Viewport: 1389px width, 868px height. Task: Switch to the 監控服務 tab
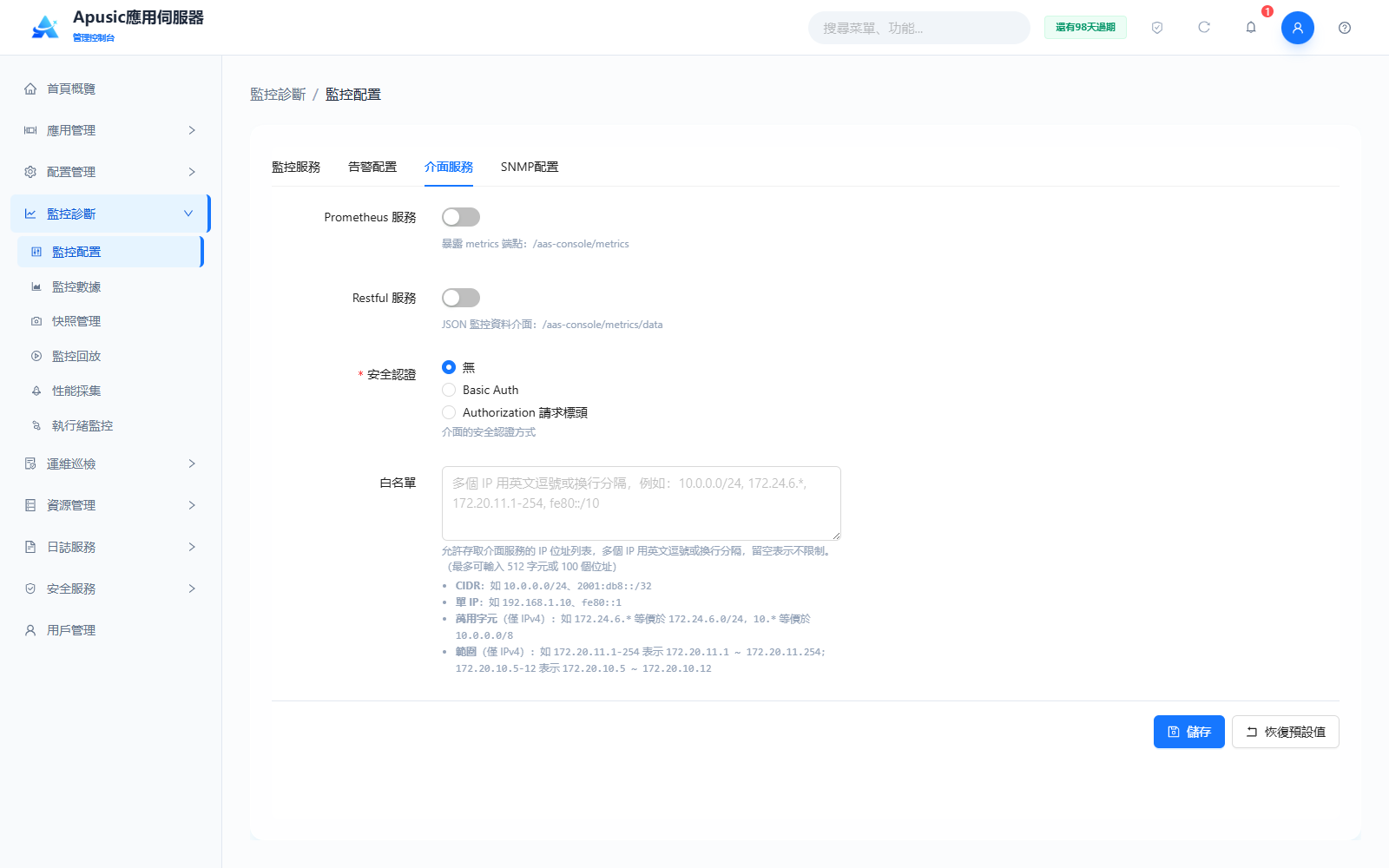(296, 167)
